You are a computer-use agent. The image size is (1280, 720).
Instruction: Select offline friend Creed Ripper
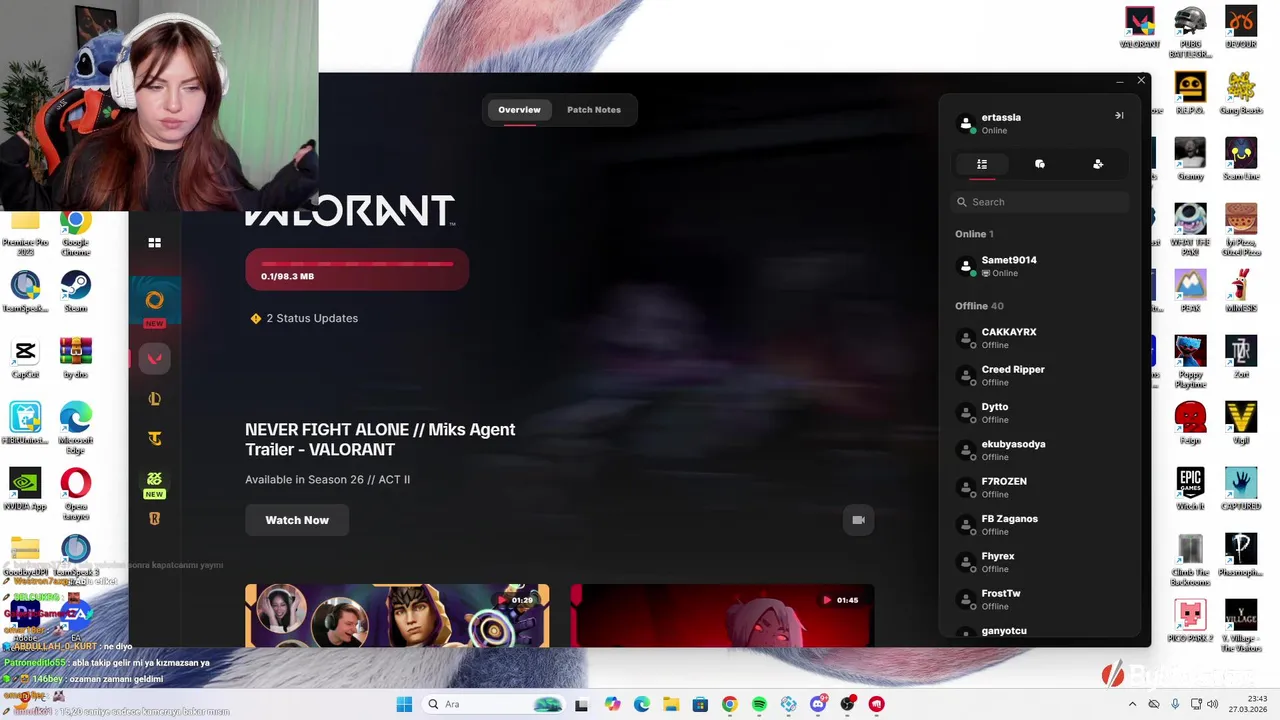tap(1040, 375)
